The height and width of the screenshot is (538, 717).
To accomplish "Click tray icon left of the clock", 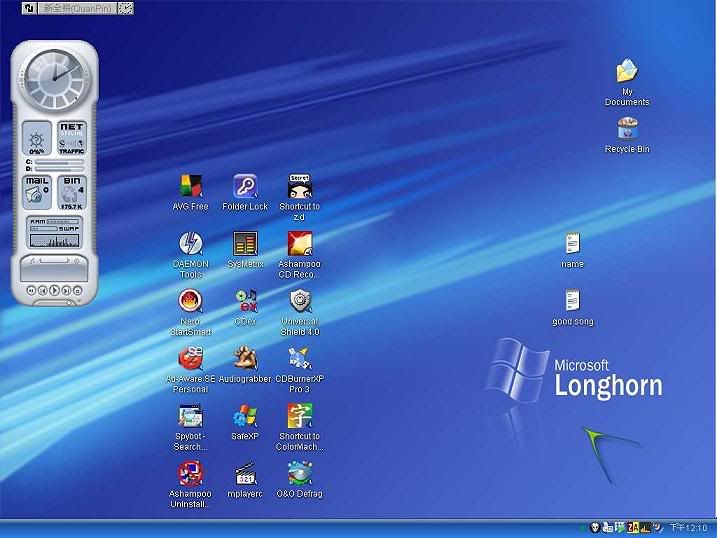I will pyautogui.click(x=658, y=527).
